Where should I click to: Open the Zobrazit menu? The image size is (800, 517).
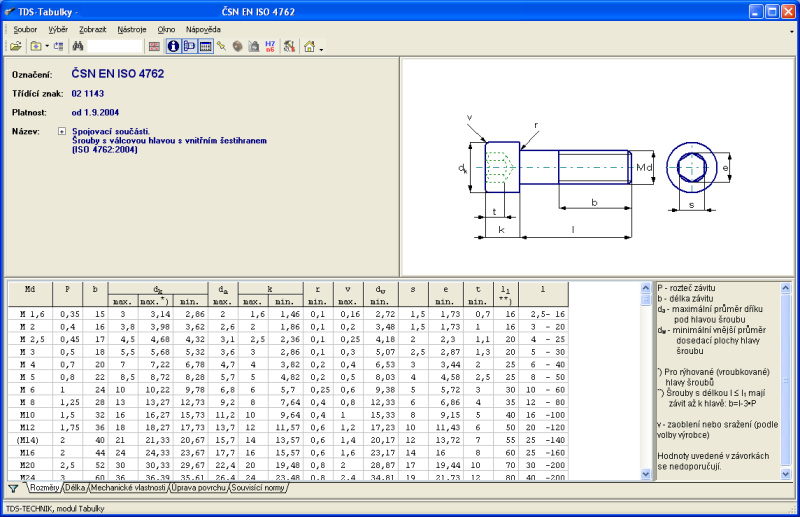pos(92,30)
